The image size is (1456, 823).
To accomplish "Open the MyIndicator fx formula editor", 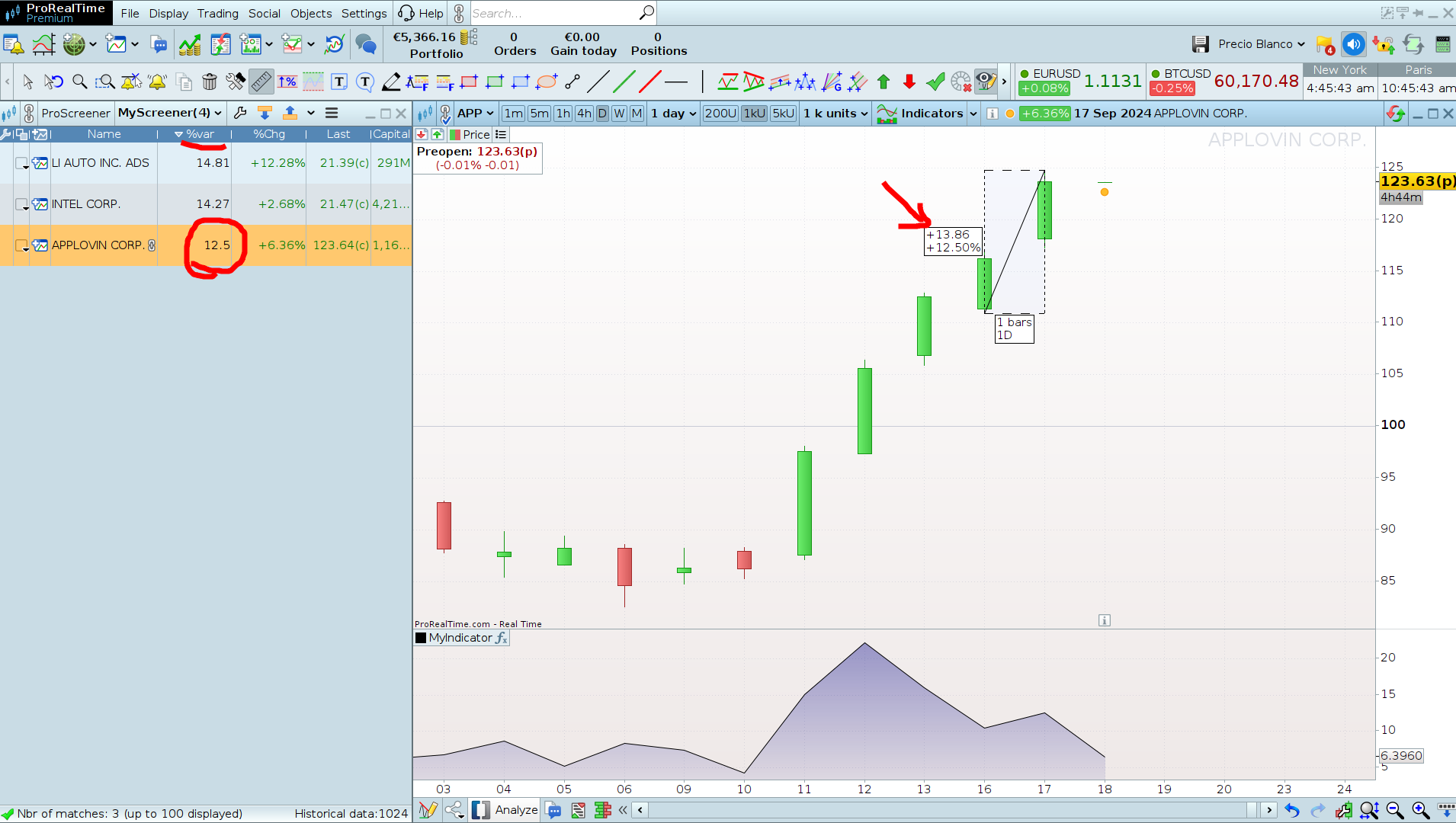I will click(x=501, y=638).
